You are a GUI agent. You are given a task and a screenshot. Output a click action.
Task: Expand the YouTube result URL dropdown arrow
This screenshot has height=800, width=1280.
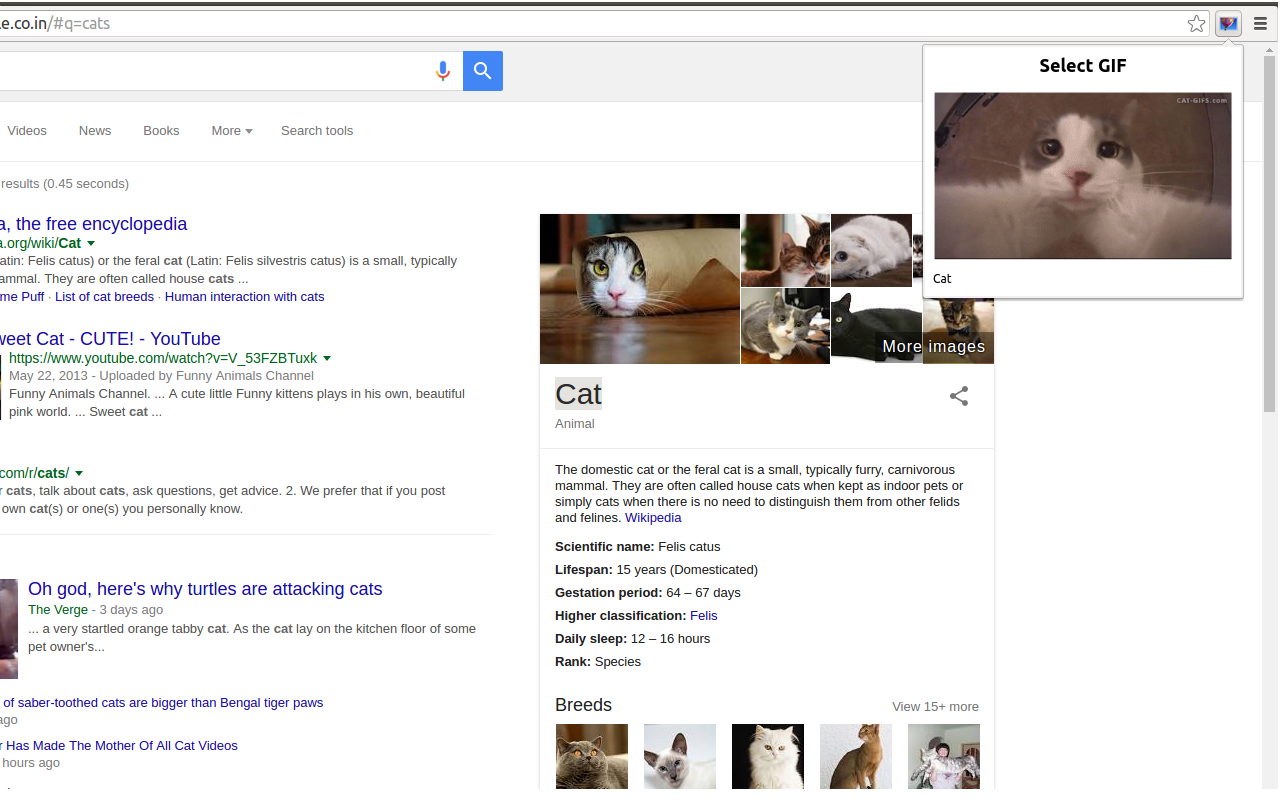point(327,358)
